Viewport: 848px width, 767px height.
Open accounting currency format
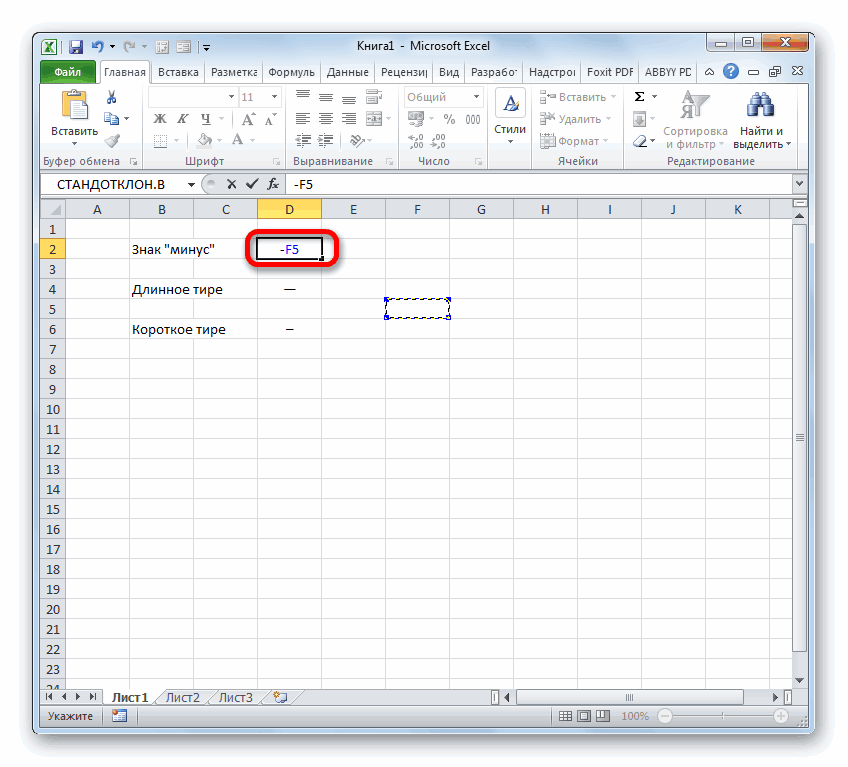point(416,119)
